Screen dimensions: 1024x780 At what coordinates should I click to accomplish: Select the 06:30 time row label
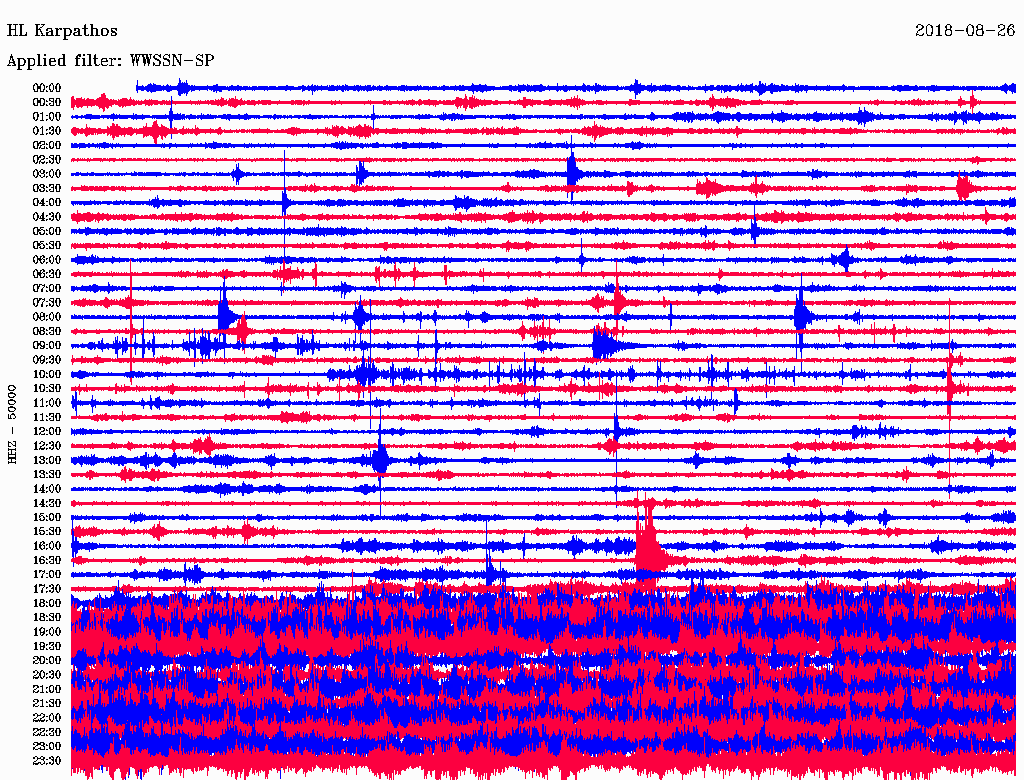47,274
